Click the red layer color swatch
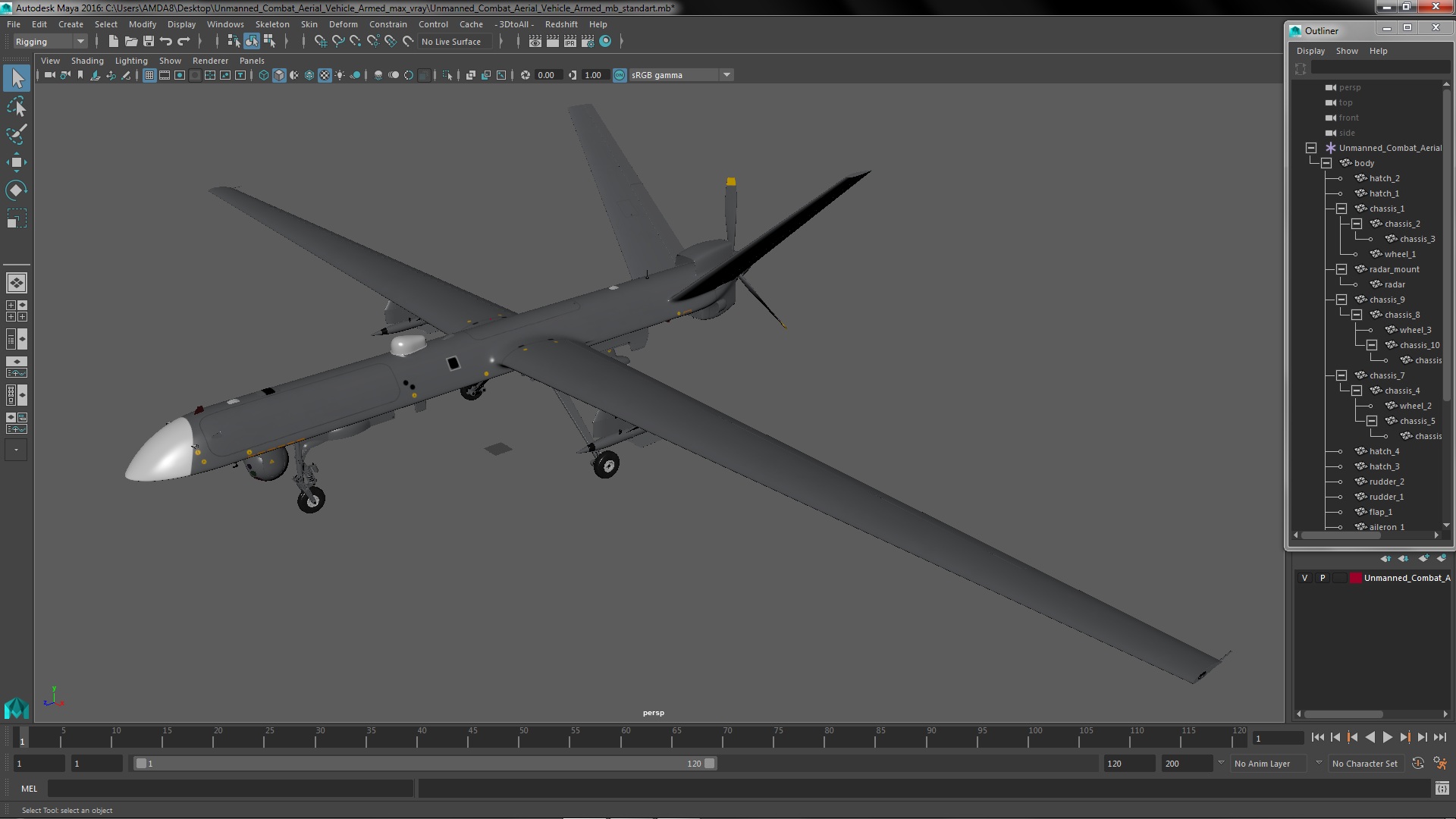The height and width of the screenshot is (819, 1456). (1355, 578)
